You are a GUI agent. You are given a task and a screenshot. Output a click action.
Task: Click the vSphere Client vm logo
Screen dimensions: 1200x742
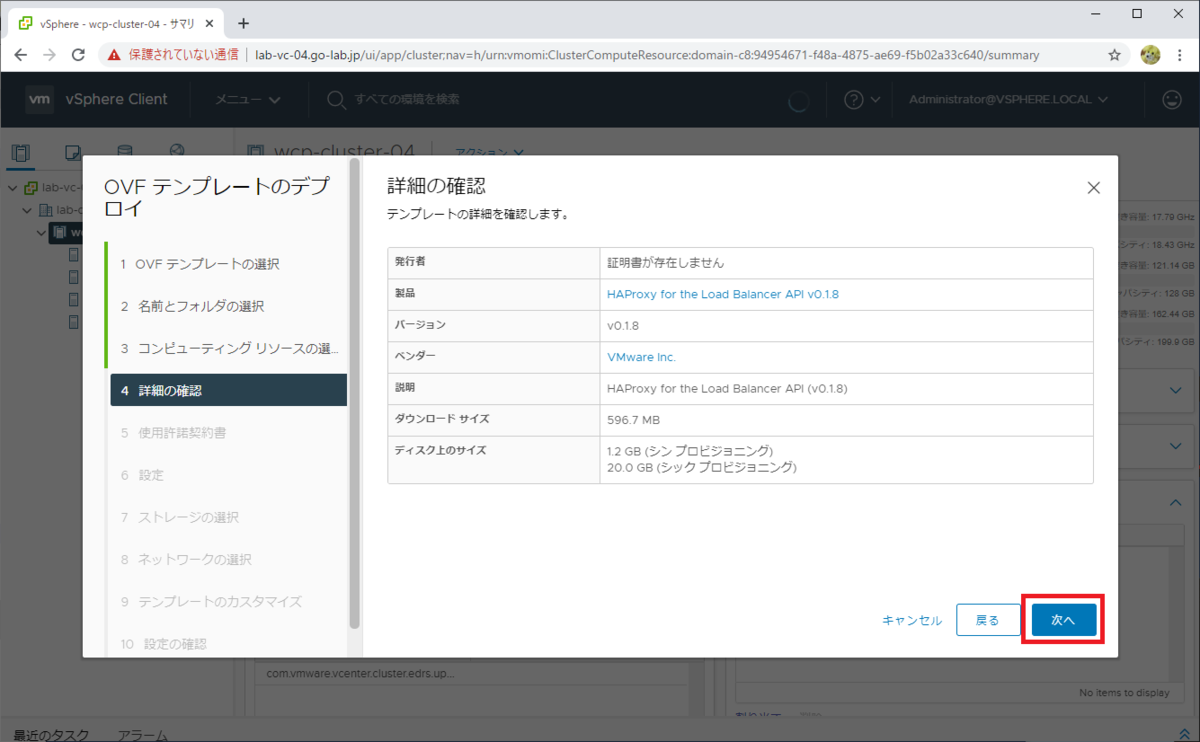(40, 99)
